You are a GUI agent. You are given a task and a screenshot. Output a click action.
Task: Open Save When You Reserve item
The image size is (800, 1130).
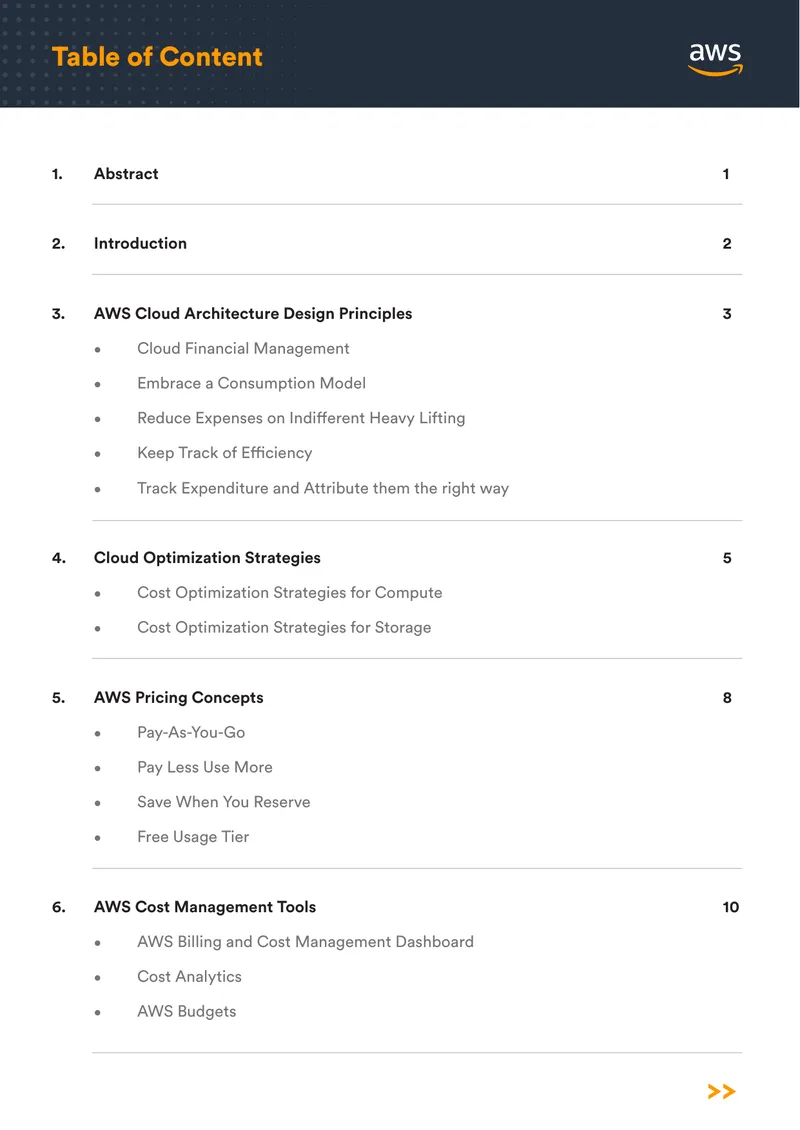pos(223,802)
